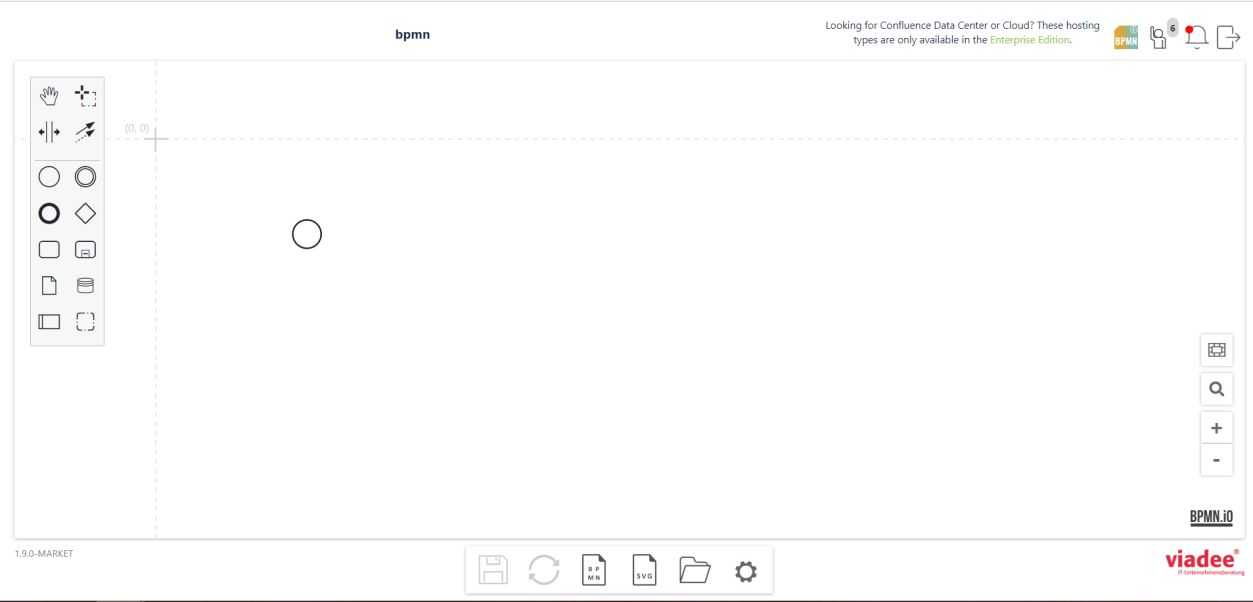Open the Enterprise Edition link
The height and width of the screenshot is (602, 1253).
coord(1030,40)
